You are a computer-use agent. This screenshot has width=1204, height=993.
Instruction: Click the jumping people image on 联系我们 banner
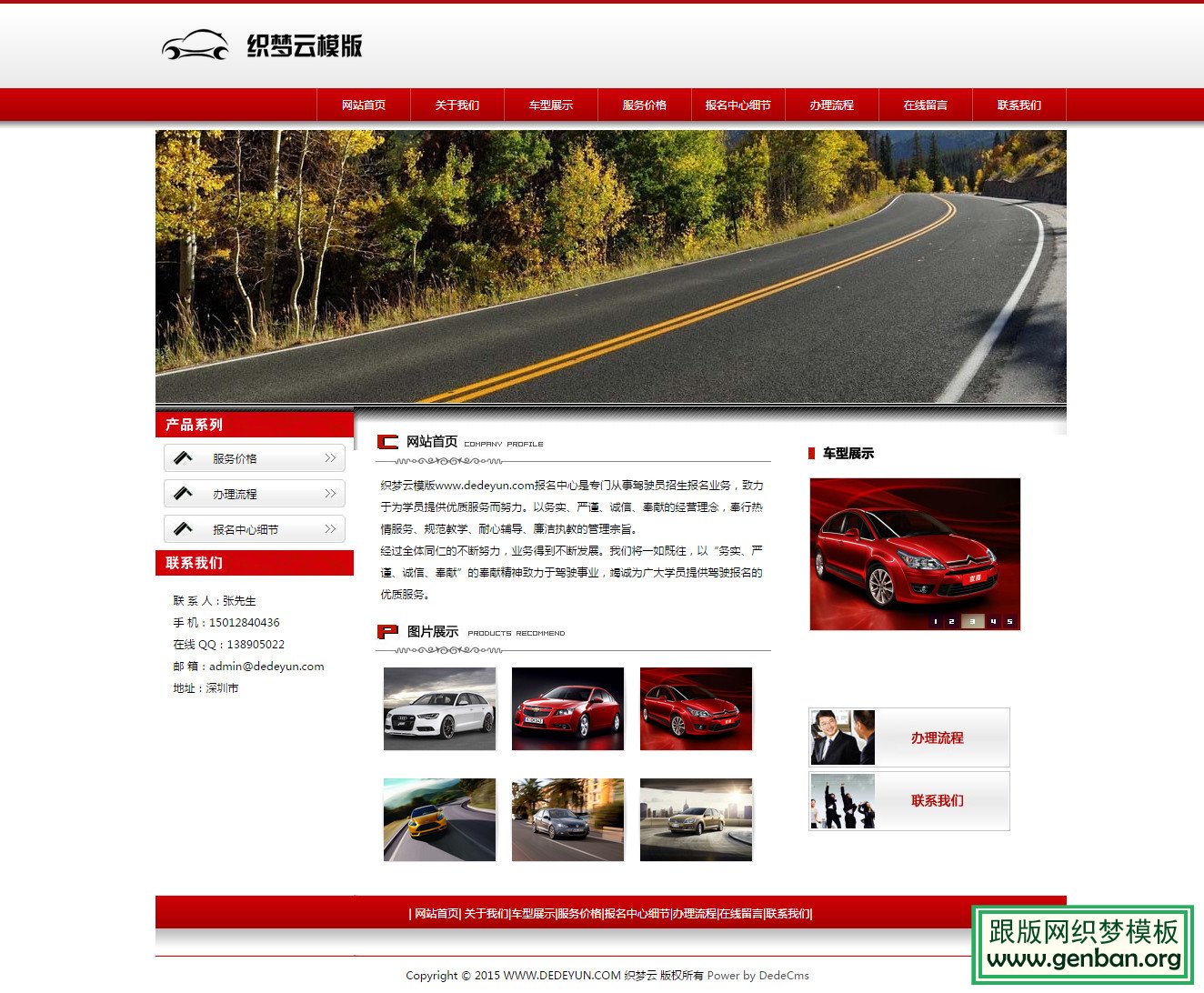[843, 801]
